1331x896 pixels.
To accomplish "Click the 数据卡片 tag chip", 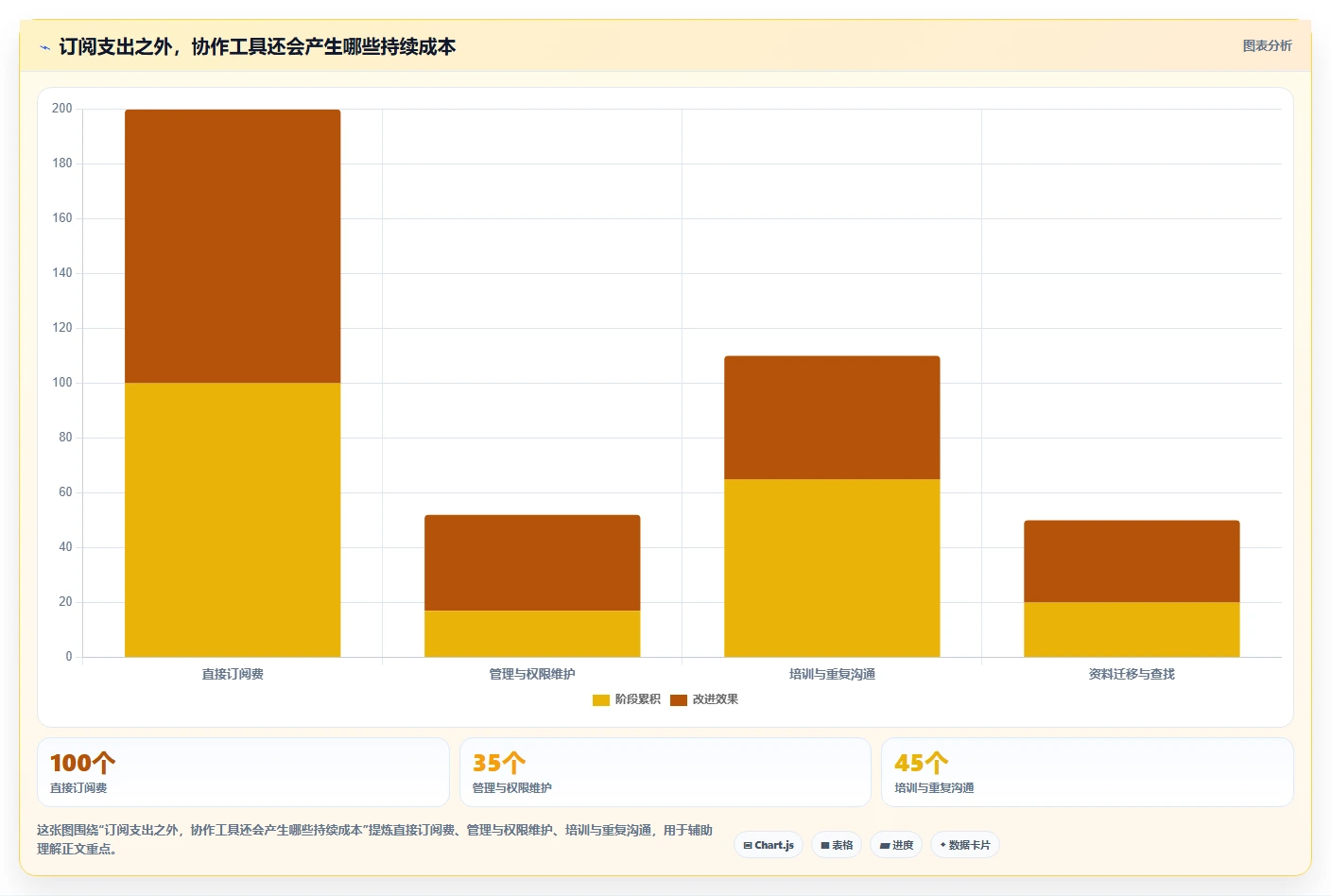I will click(x=965, y=845).
